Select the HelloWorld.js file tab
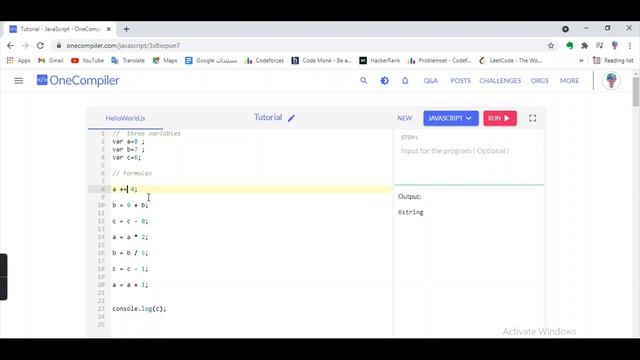Viewport: 640px width, 360px height. 125,118
